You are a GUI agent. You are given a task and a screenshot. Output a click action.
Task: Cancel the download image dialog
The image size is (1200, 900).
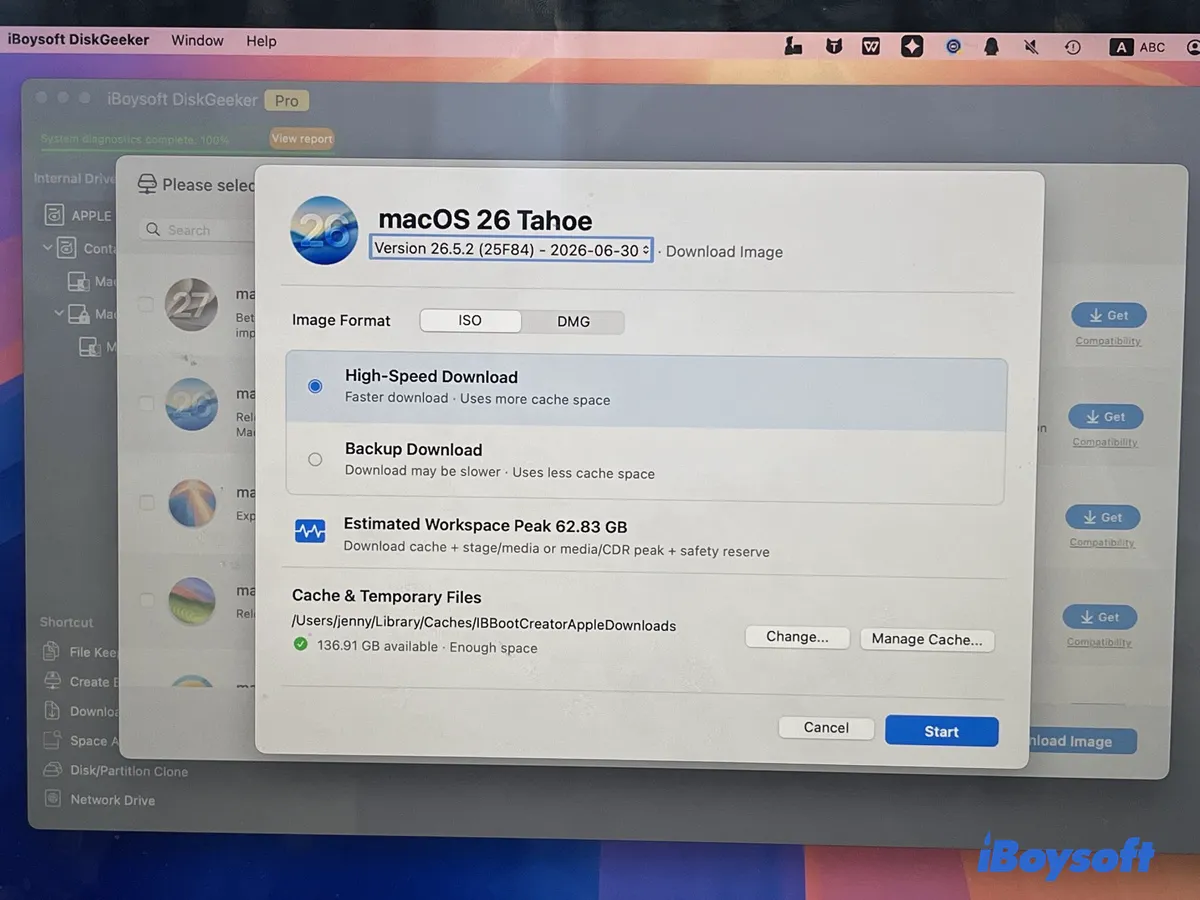[x=826, y=728]
